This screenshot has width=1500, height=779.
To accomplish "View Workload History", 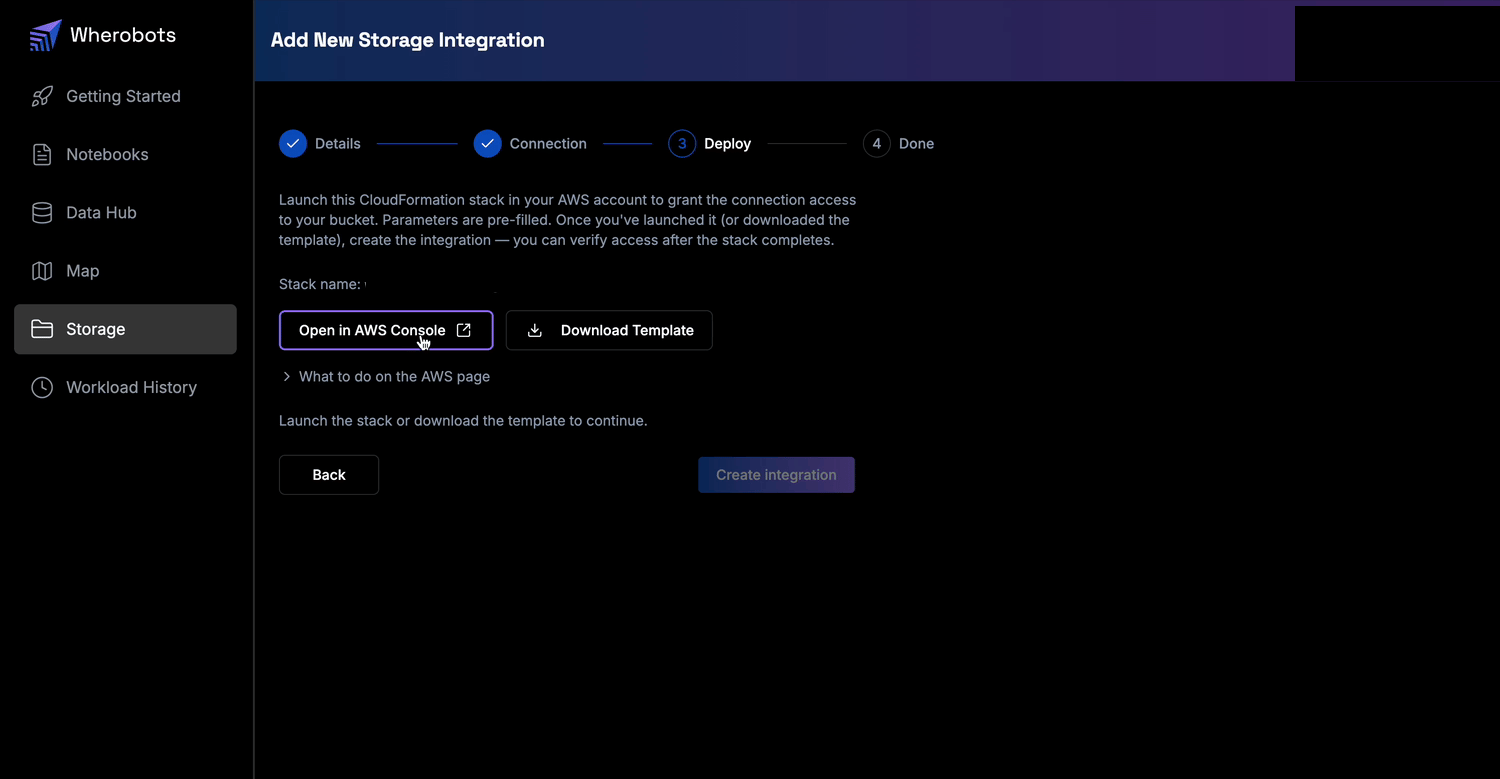I will (125, 387).
